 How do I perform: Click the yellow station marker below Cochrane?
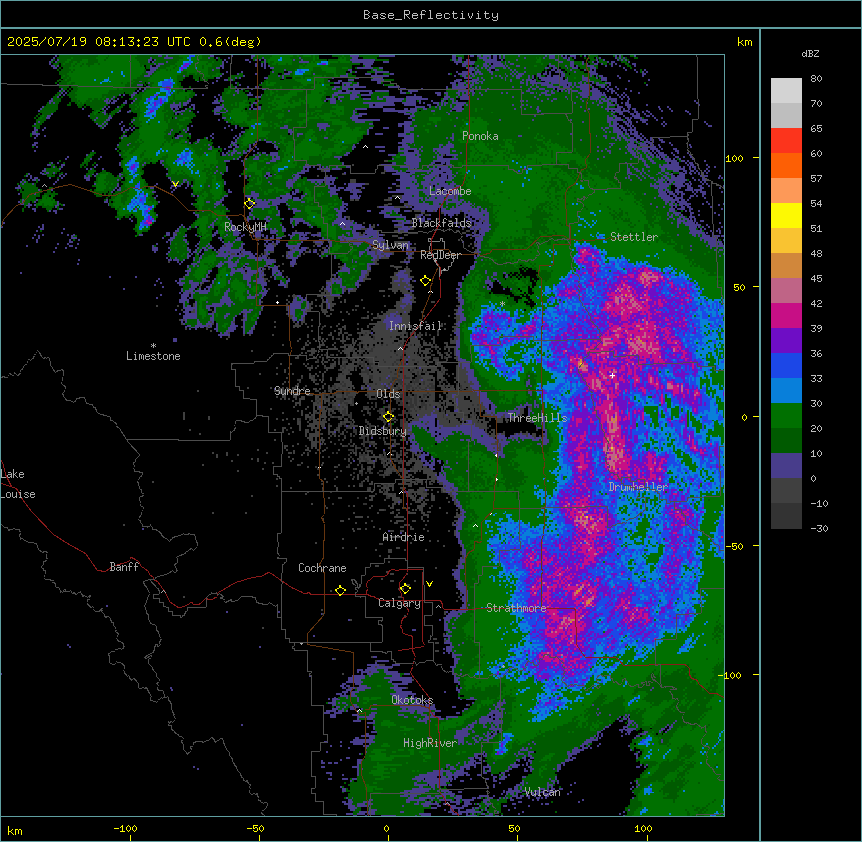tap(340, 590)
